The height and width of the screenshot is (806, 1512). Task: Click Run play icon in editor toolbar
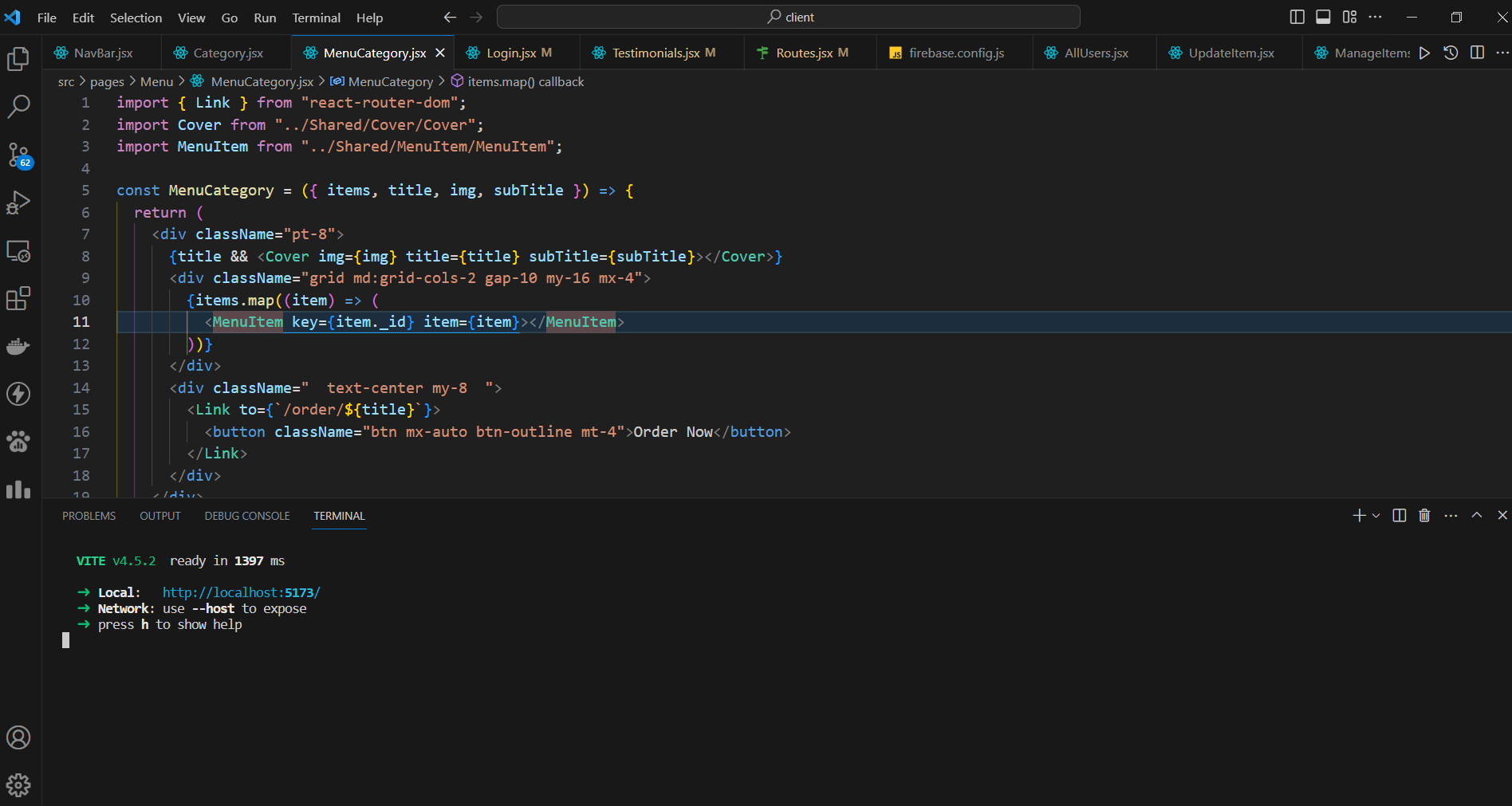(1424, 53)
